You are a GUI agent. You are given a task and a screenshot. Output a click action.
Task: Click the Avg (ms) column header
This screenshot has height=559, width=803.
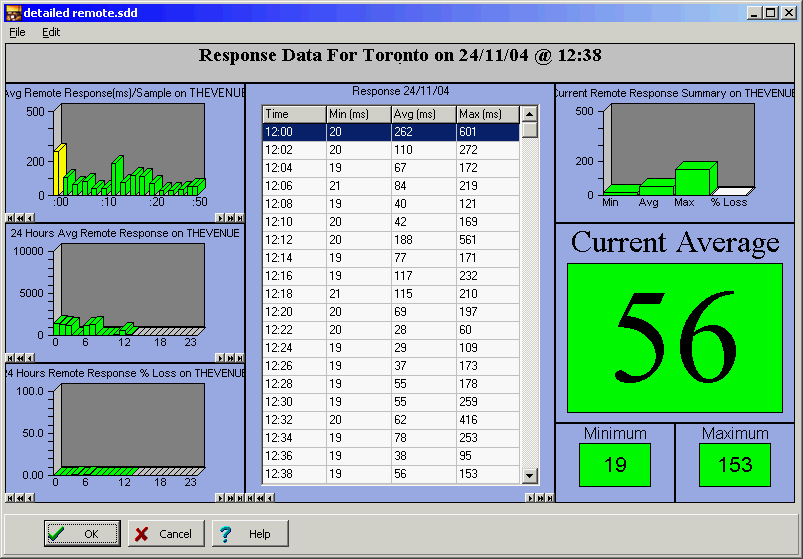423,114
